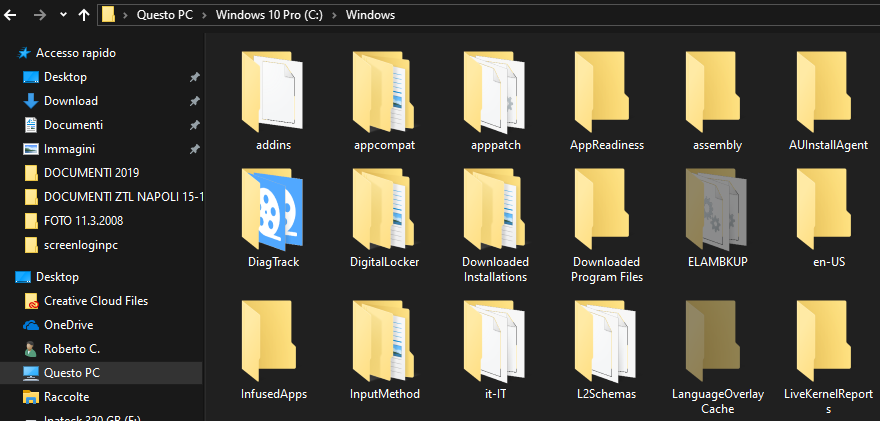The width and height of the screenshot is (880, 421).
Task: Select the LiveKernelReports folder icon
Action: pyautogui.click(x=823, y=341)
